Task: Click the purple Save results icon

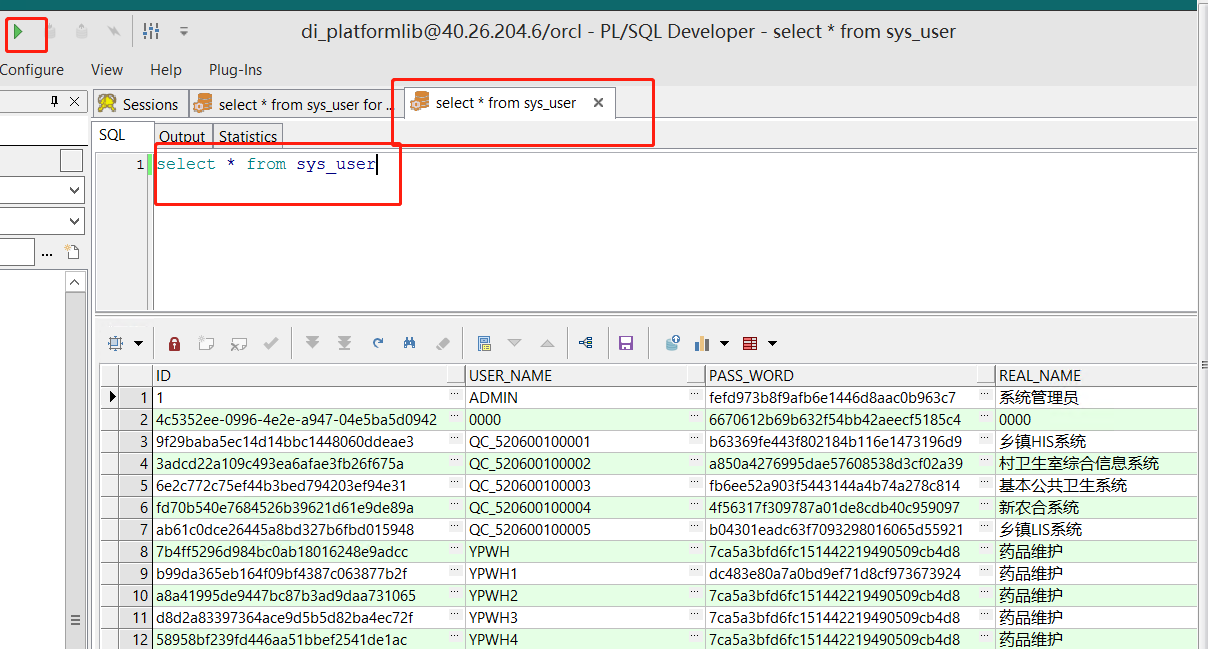Action: tap(626, 343)
